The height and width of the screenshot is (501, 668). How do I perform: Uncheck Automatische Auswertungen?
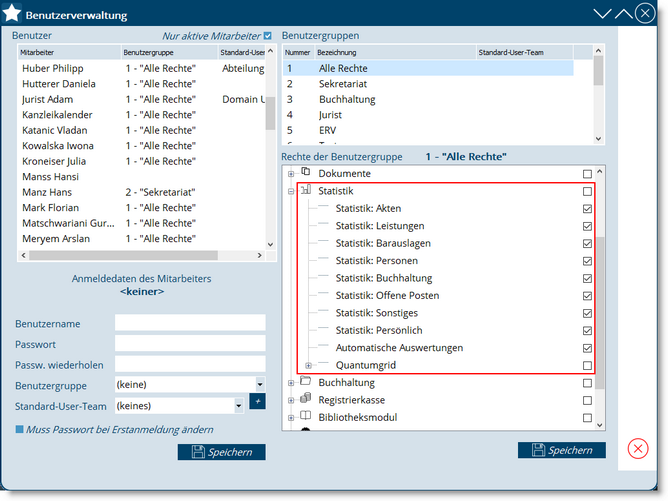[587, 348]
